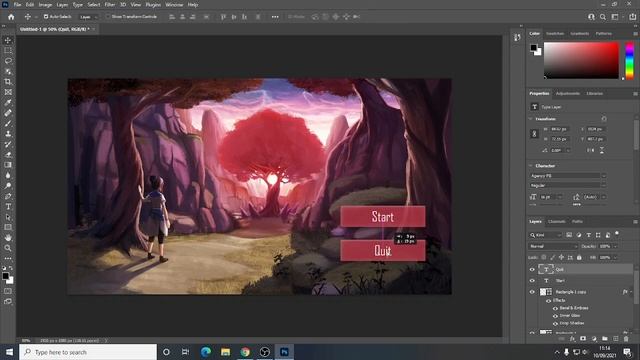Select the Horizontal Type tool
The height and width of the screenshot is (360, 640).
pos(8,207)
